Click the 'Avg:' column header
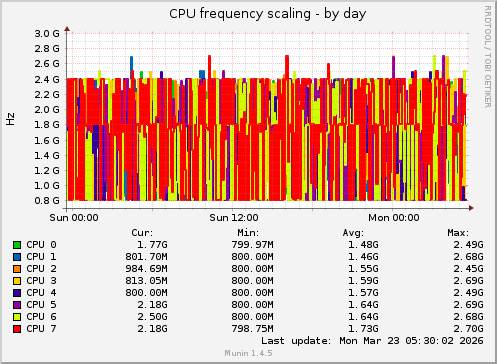Screen dimensions: 497x364 point(353,233)
